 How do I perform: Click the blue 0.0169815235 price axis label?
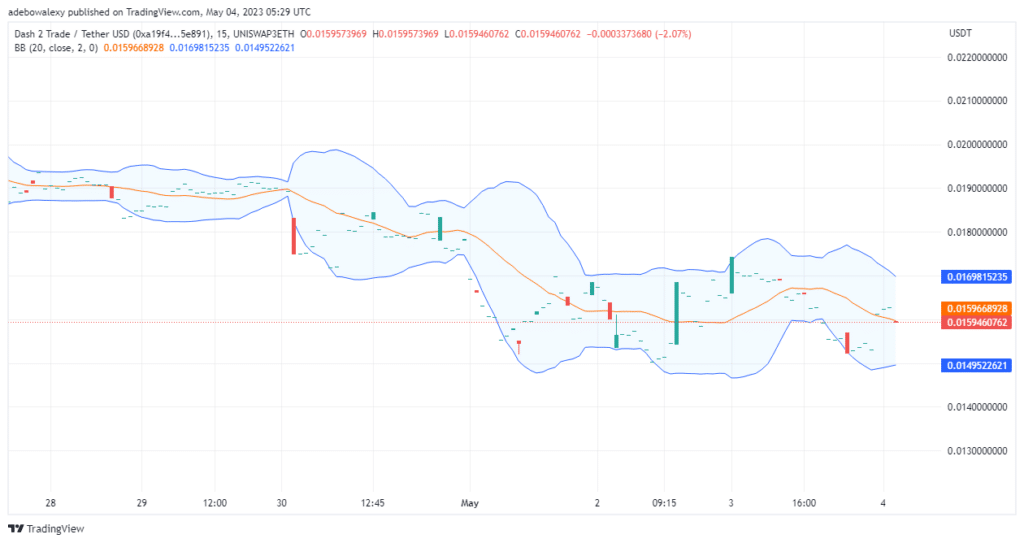click(x=977, y=277)
